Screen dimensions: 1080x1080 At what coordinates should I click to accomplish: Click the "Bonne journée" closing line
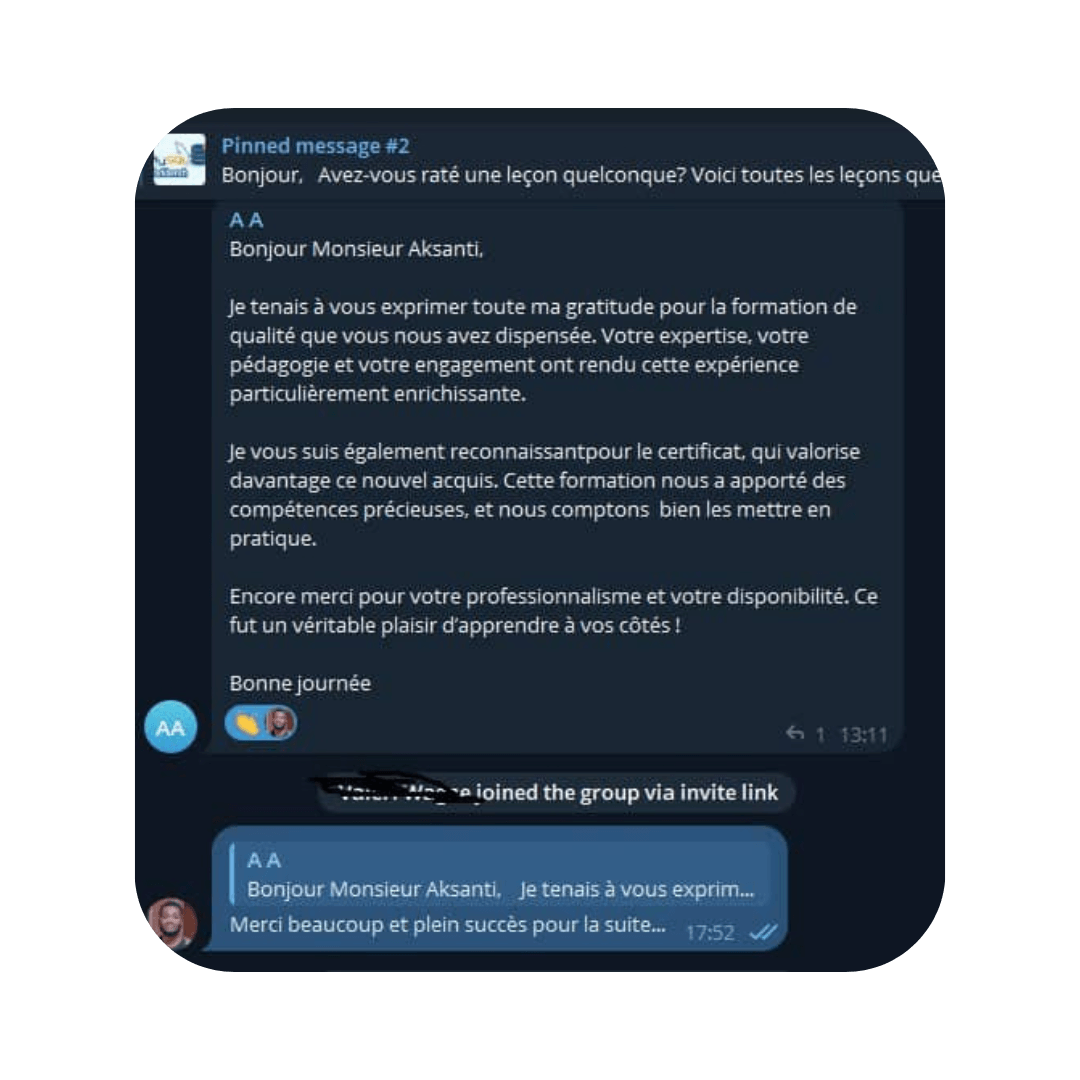[300, 683]
